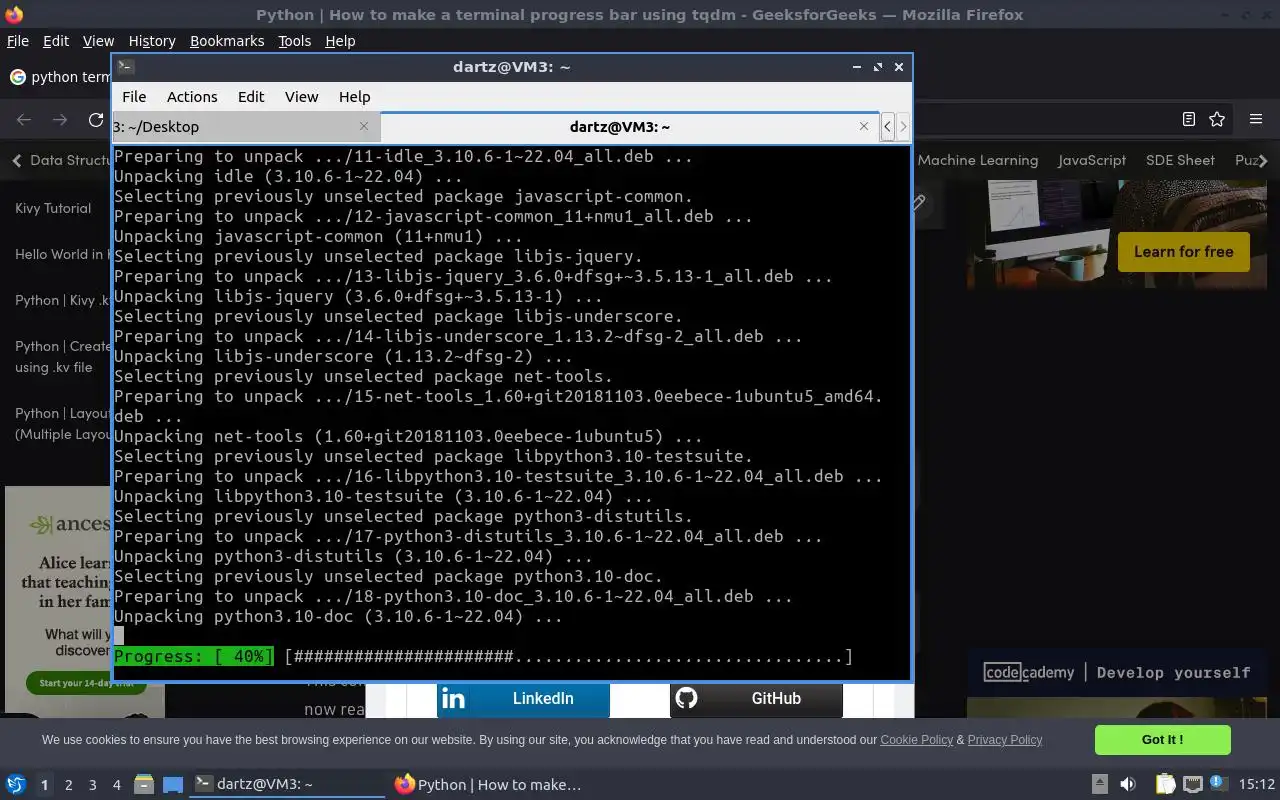1280x800 pixels.
Task: Open the GitHub button
Action: [756, 698]
